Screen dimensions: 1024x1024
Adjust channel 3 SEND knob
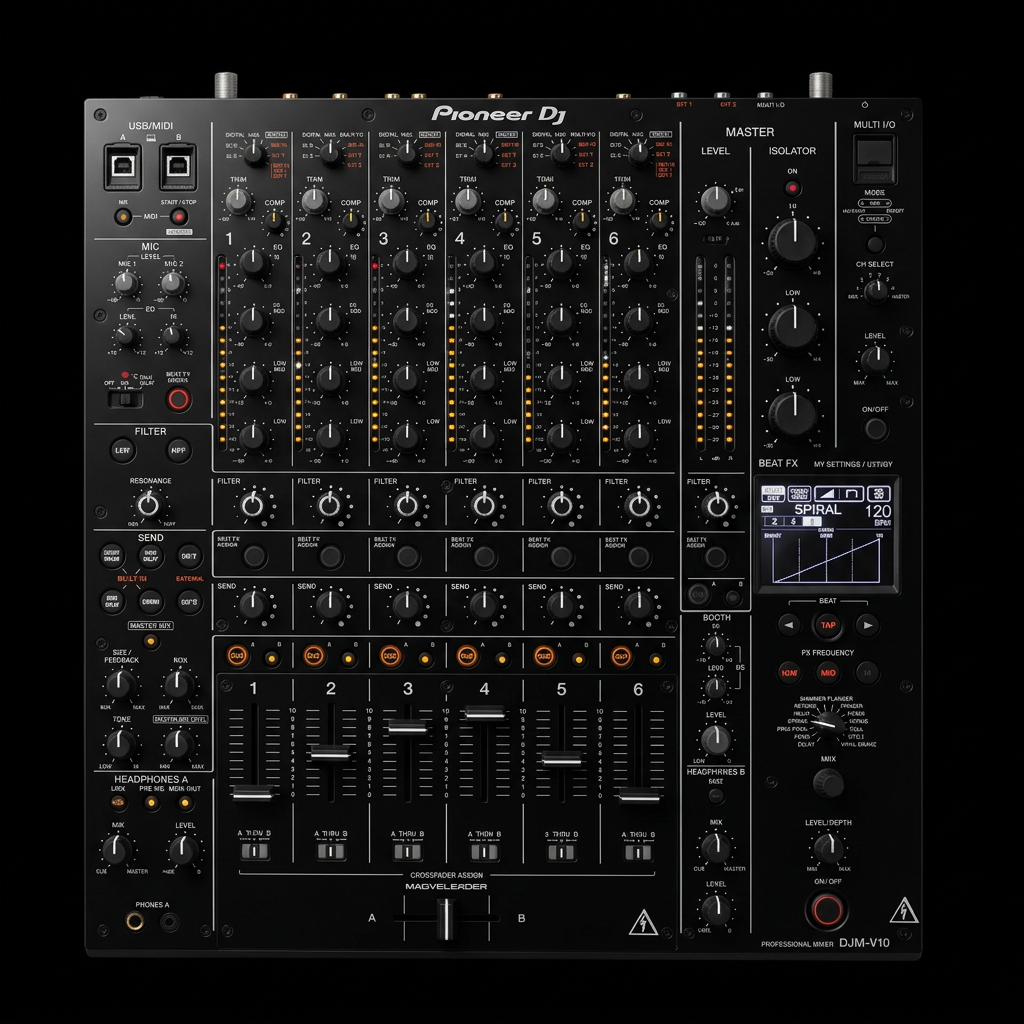[406, 605]
